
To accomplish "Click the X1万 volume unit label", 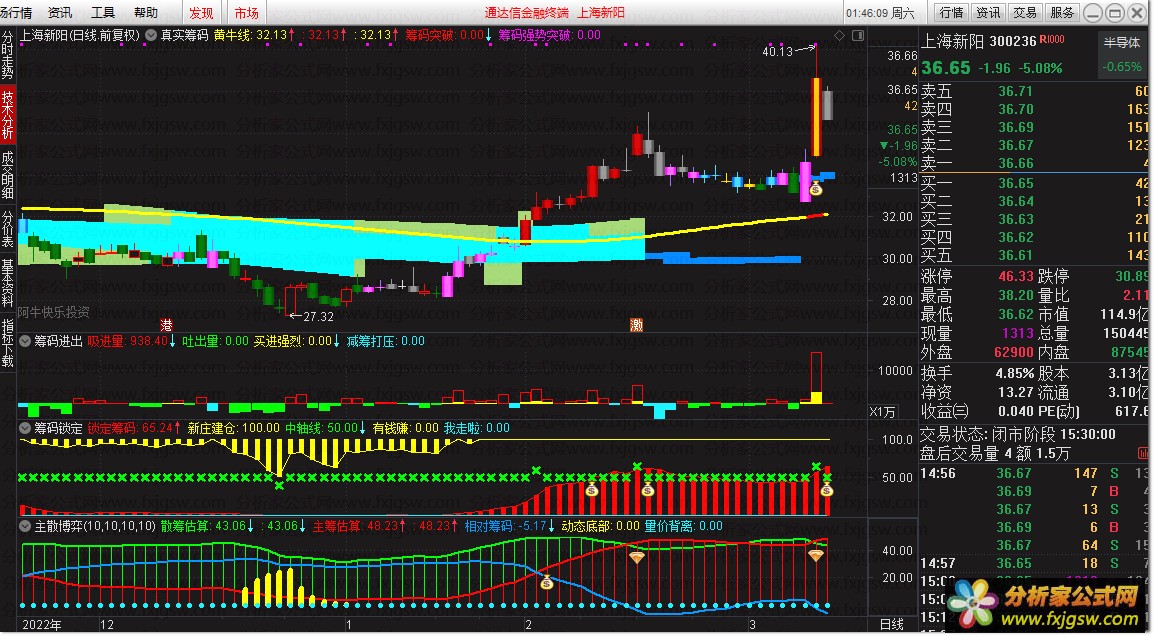I will tap(882, 412).
